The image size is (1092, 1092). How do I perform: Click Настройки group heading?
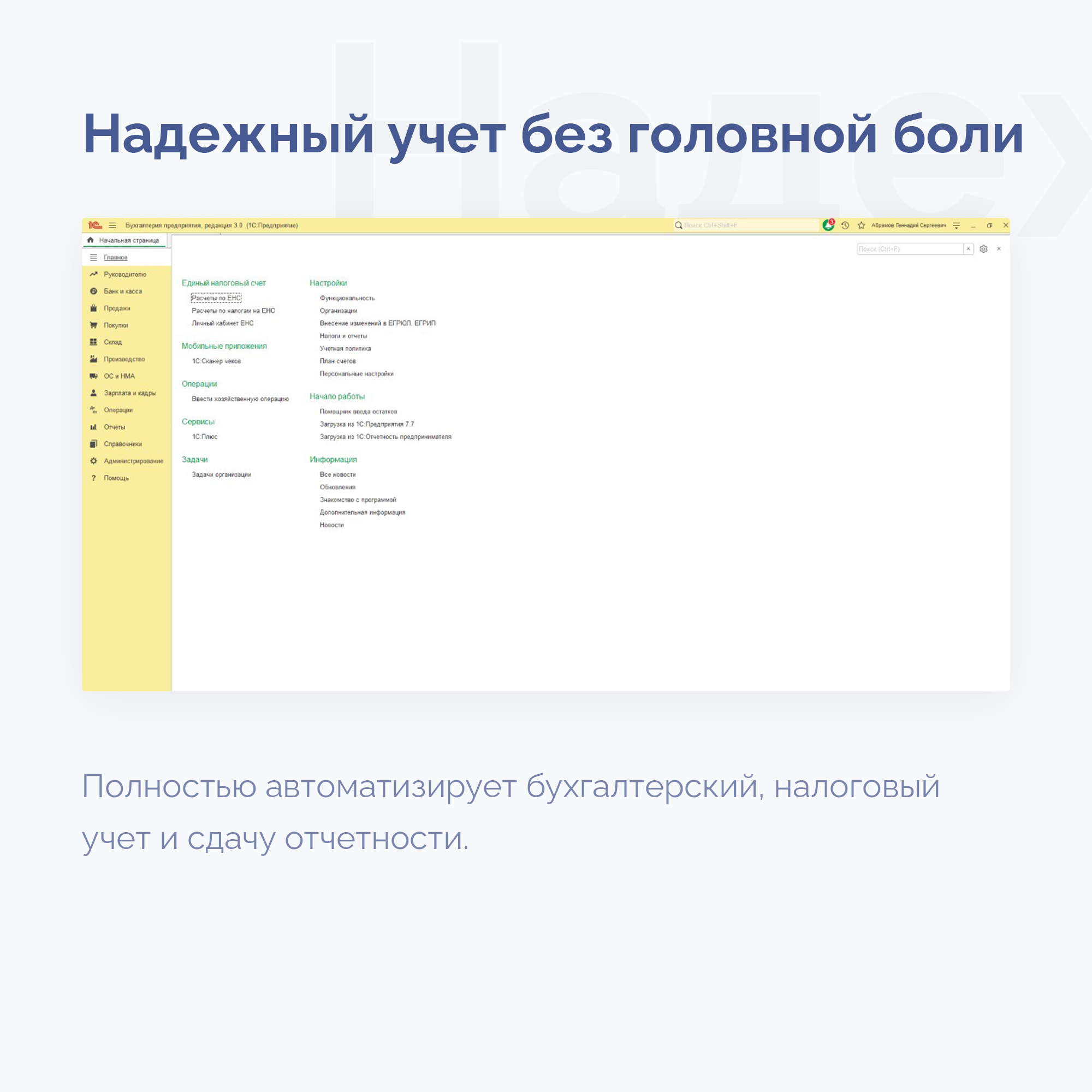pyautogui.click(x=328, y=283)
